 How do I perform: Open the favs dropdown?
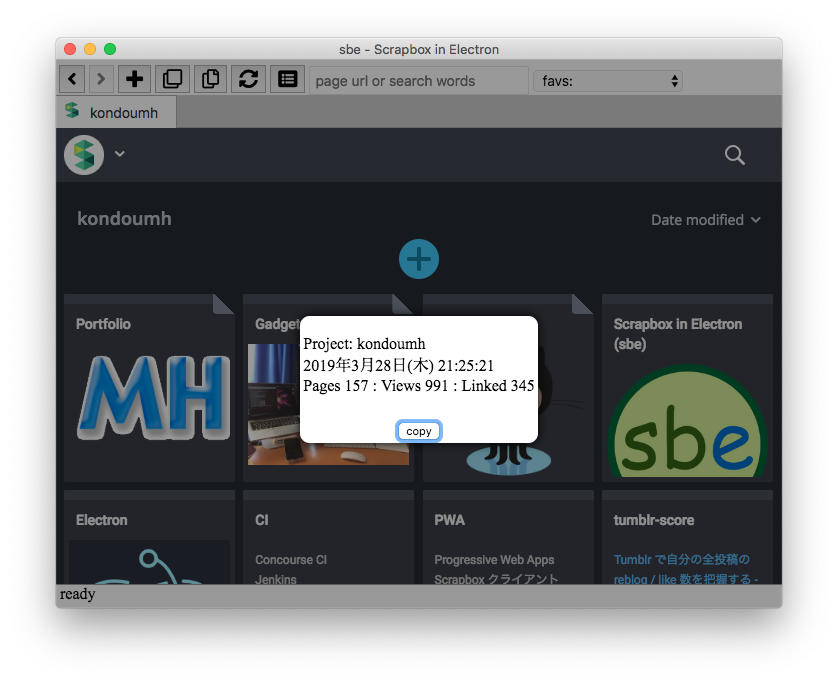coord(608,81)
